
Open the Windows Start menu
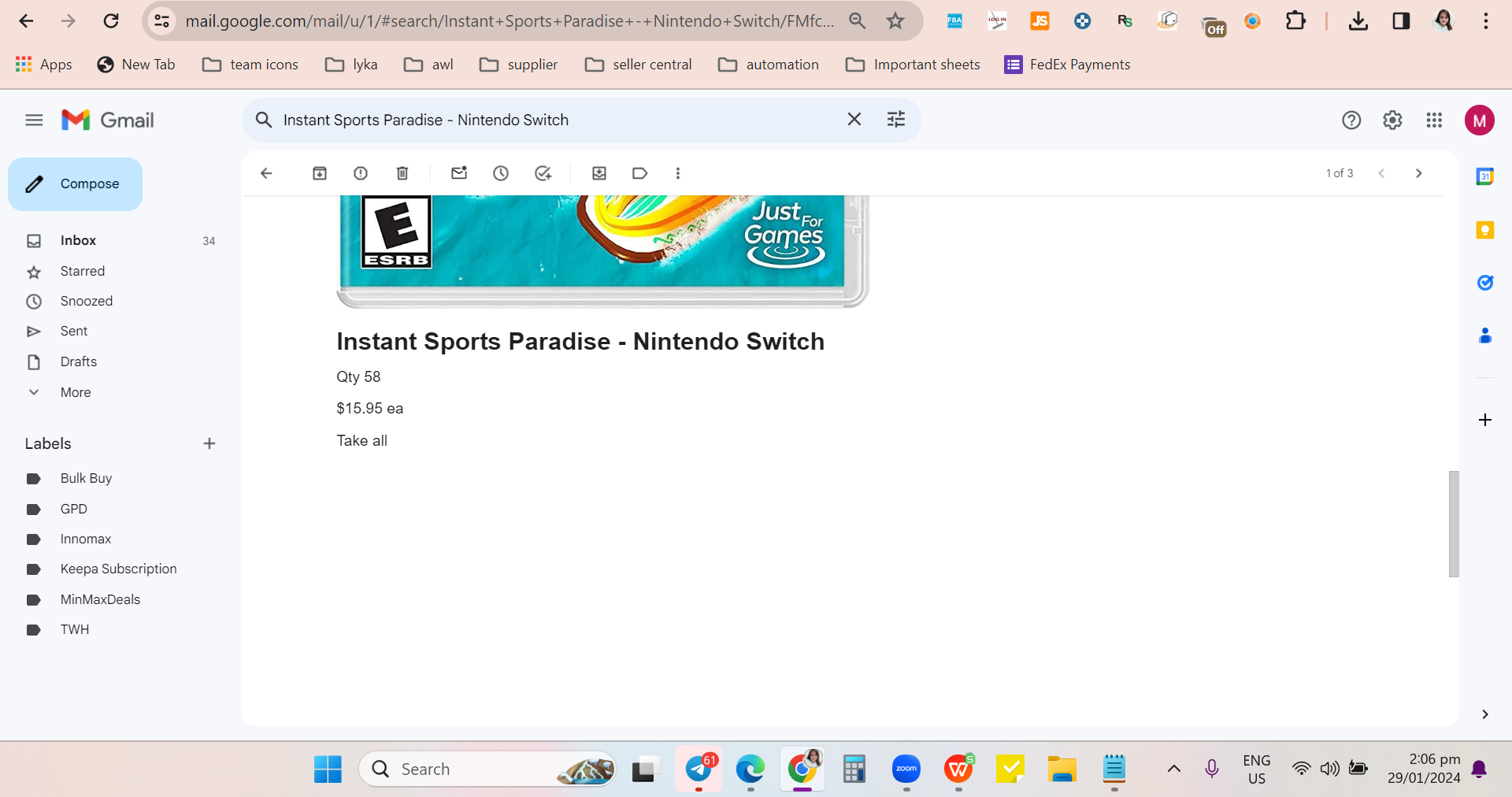point(328,769)
